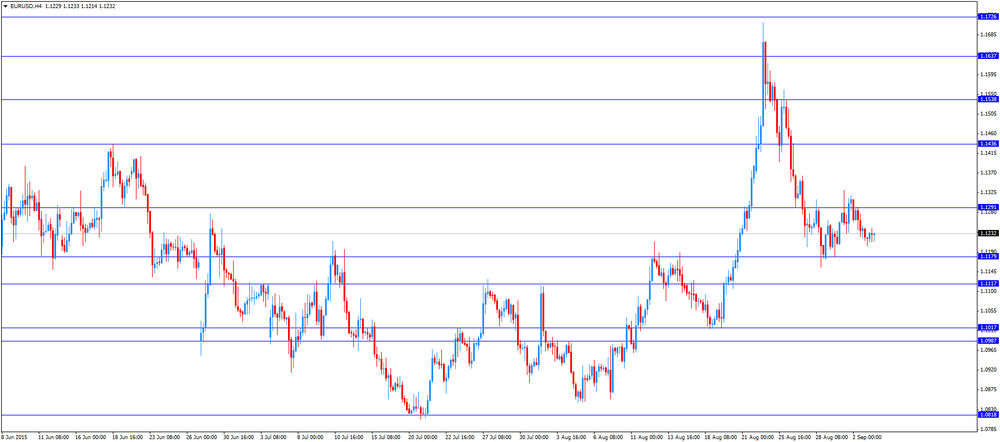The height and width of the screenshot is (442, 1000).
Task: Click the 1.0875 price axis value
Action: pos(987,390)
